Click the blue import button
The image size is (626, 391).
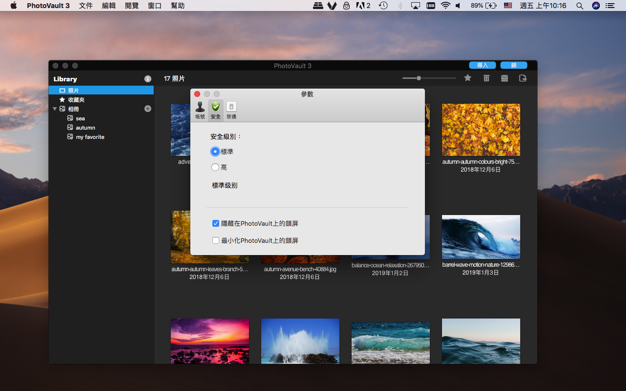tap(482, 65)
